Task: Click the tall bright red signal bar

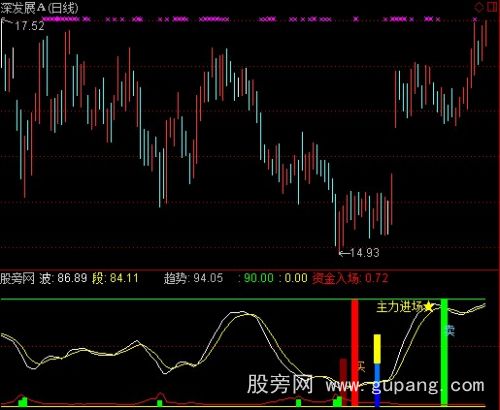Action: 355,353
